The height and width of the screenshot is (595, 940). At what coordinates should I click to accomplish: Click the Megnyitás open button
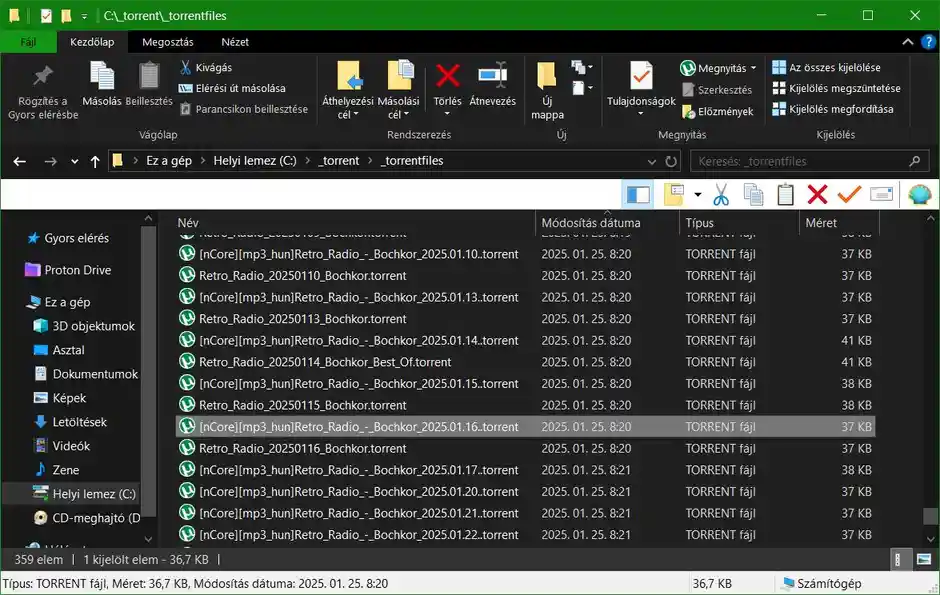tap(713, 68)
